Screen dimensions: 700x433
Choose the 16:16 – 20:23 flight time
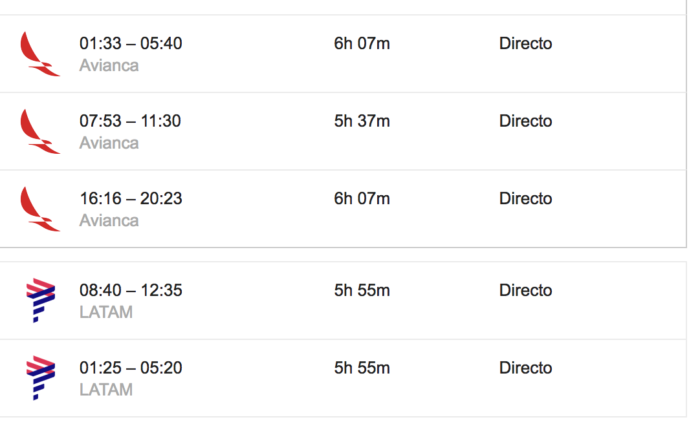pyautogui.click(x=131, y=198)
